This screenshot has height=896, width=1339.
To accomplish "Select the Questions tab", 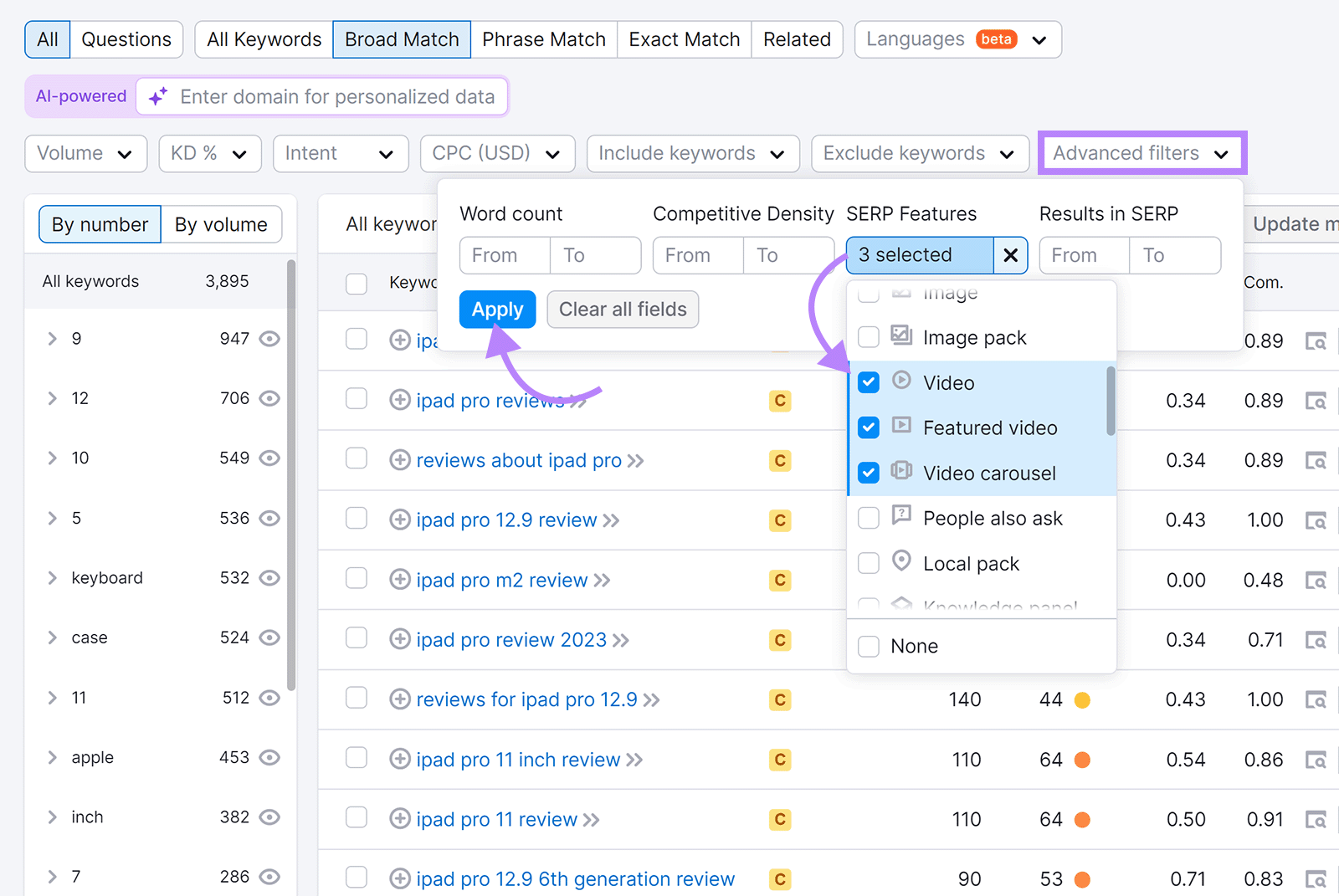I will coord(126,38).
